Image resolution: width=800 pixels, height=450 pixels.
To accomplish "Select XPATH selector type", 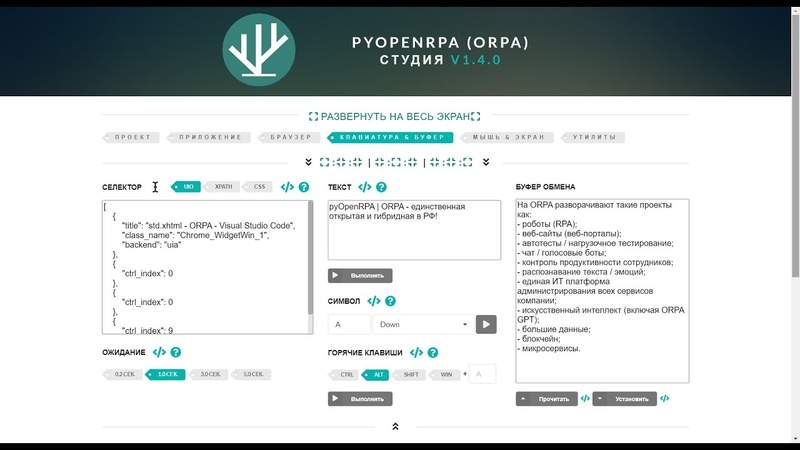I will point(221,187).
